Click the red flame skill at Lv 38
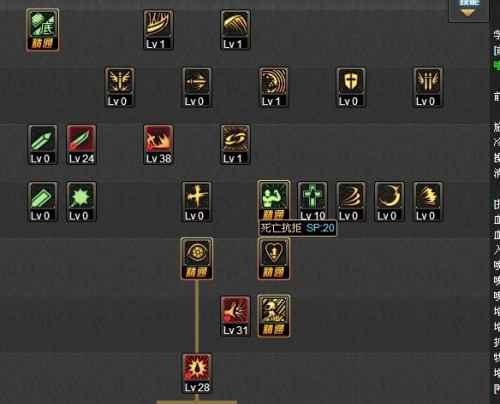The image size is (500, 404). [x=158, y=145]
